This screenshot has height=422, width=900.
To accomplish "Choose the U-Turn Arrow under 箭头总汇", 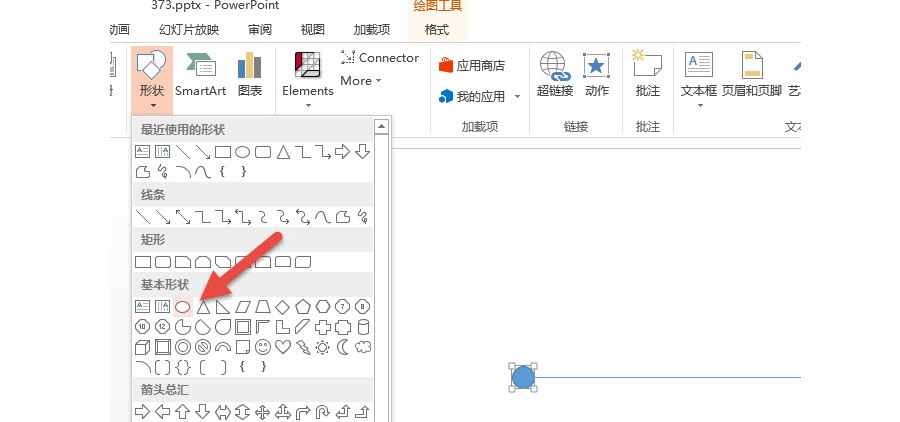I will click(x=323, y=411).
